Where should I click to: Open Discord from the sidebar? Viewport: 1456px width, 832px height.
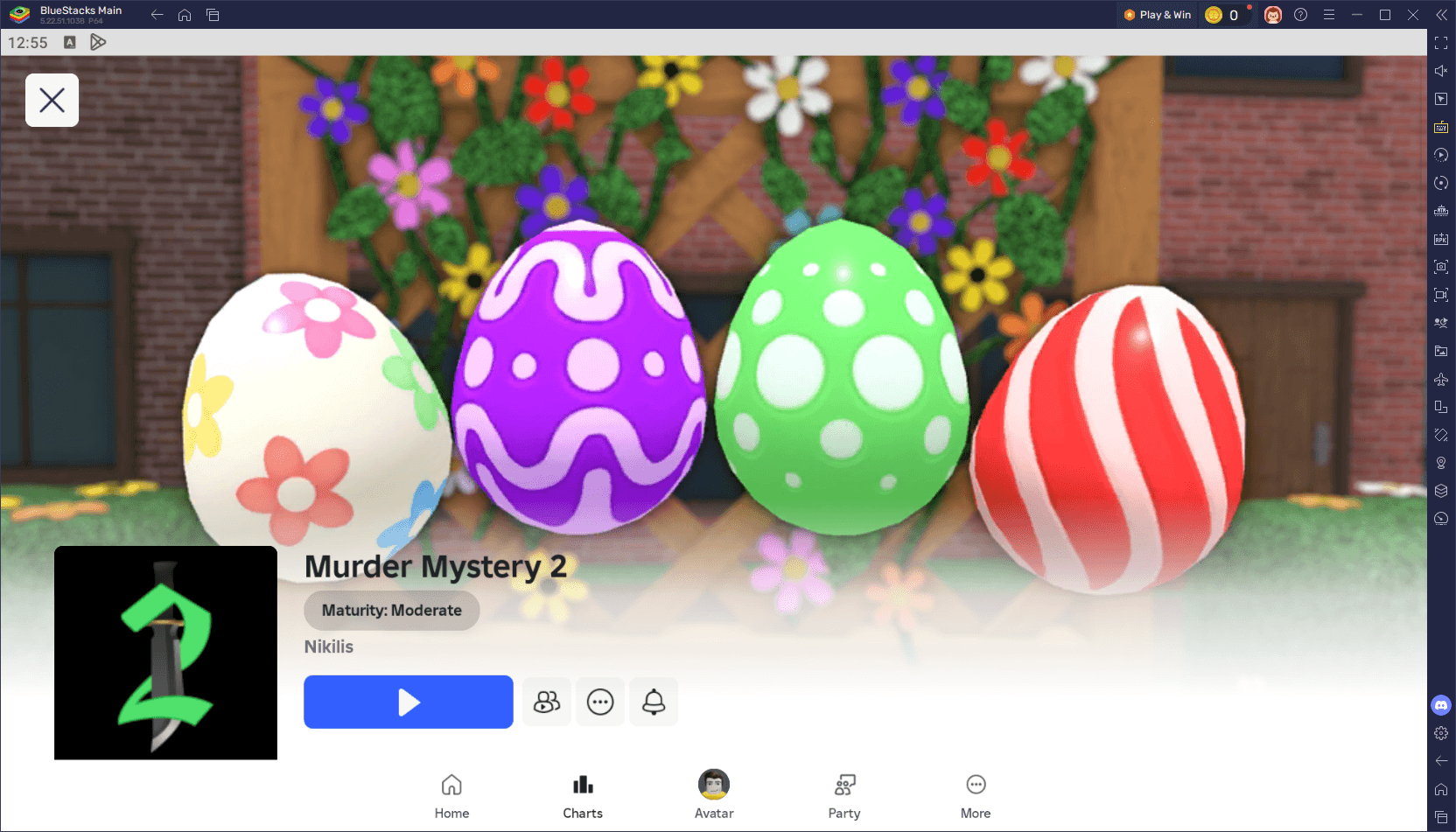(1441, 705)
